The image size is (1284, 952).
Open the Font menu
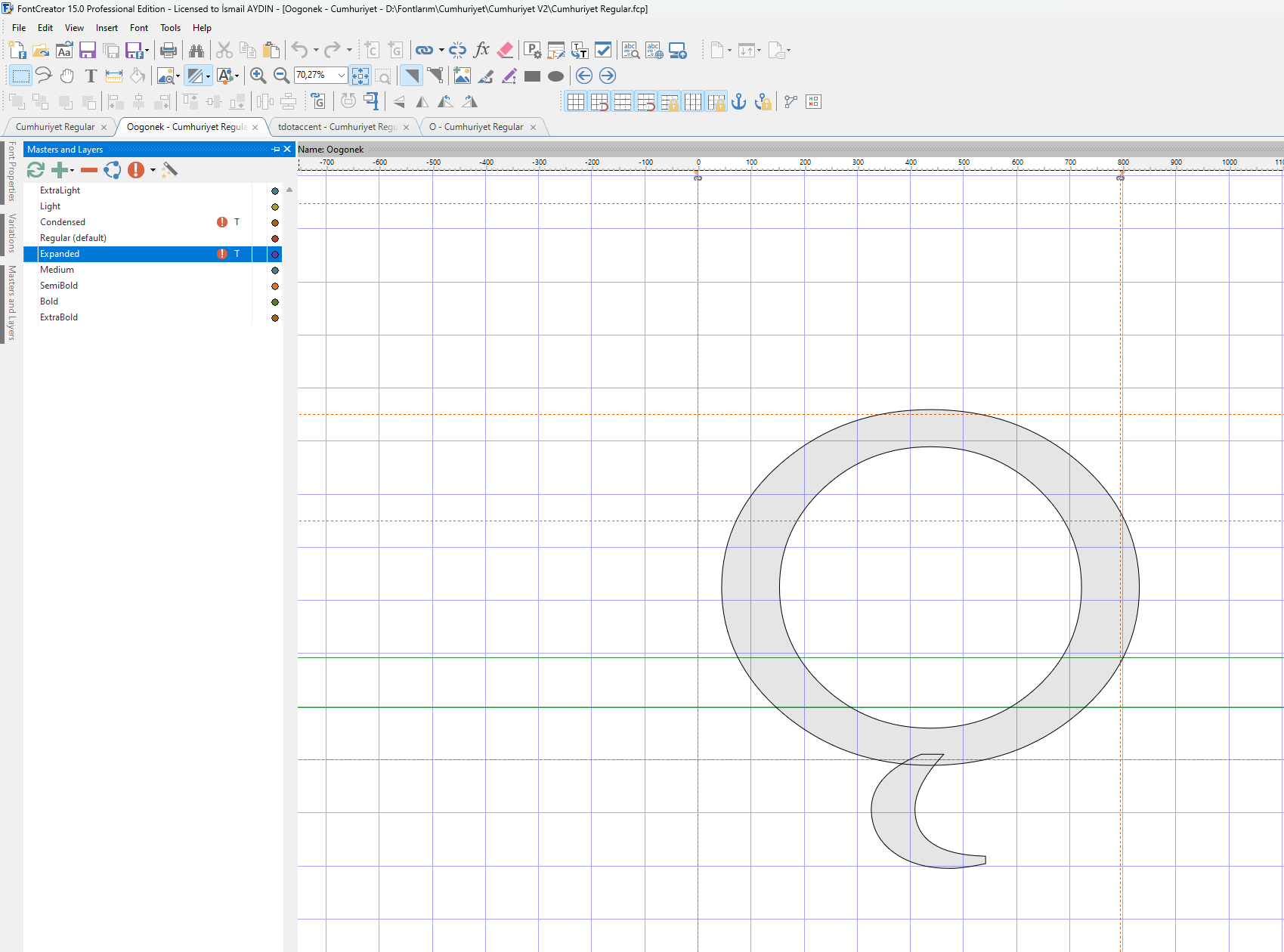pyautogui.click(x=139, y=28)
